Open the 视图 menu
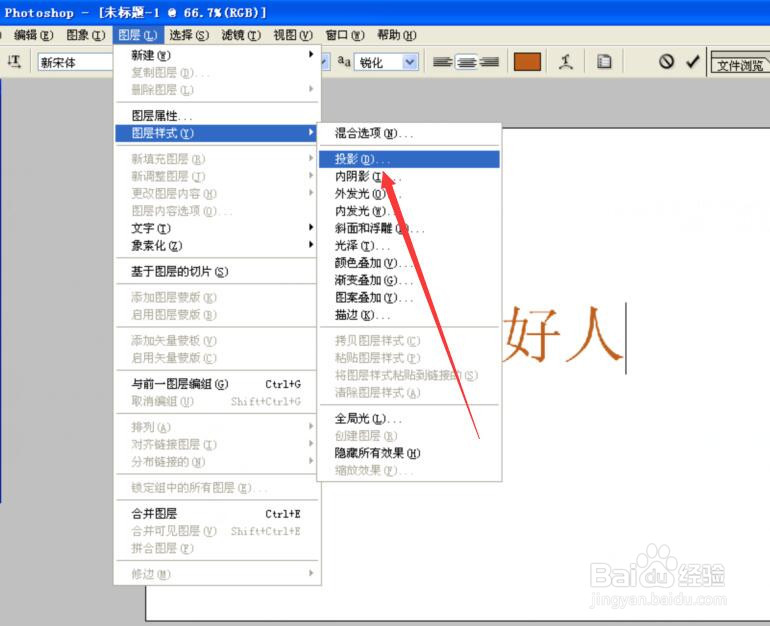Image resolution: width=770 pixels, height=626 pixels. coord(293,35)
